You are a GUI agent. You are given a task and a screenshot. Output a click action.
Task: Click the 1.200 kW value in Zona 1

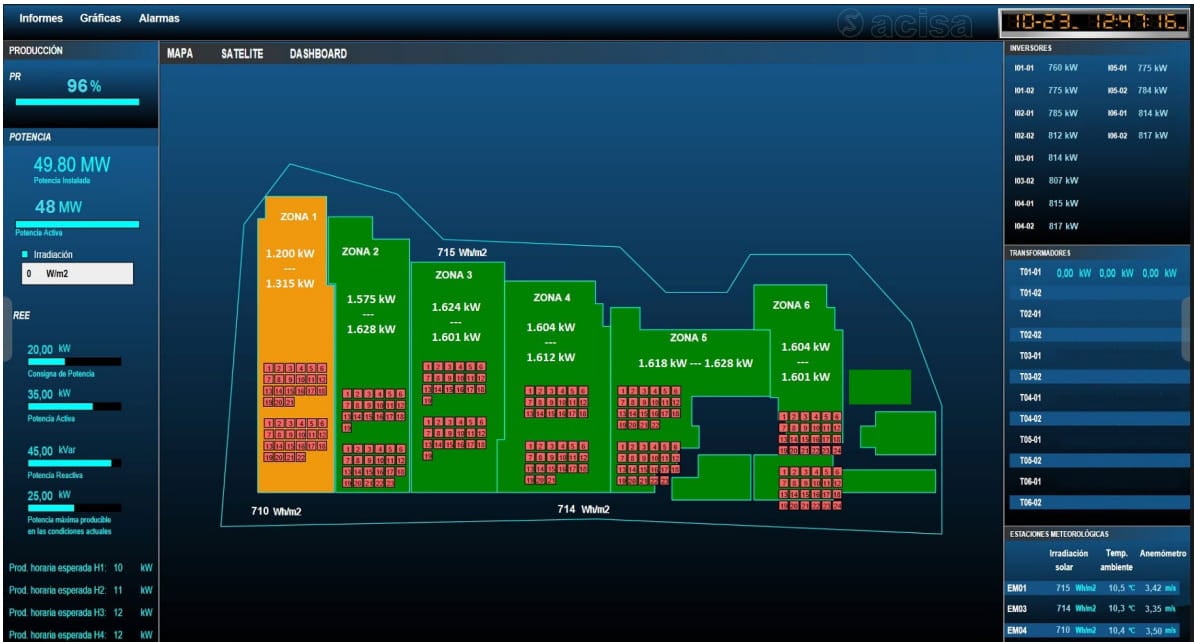coord(290,254)
